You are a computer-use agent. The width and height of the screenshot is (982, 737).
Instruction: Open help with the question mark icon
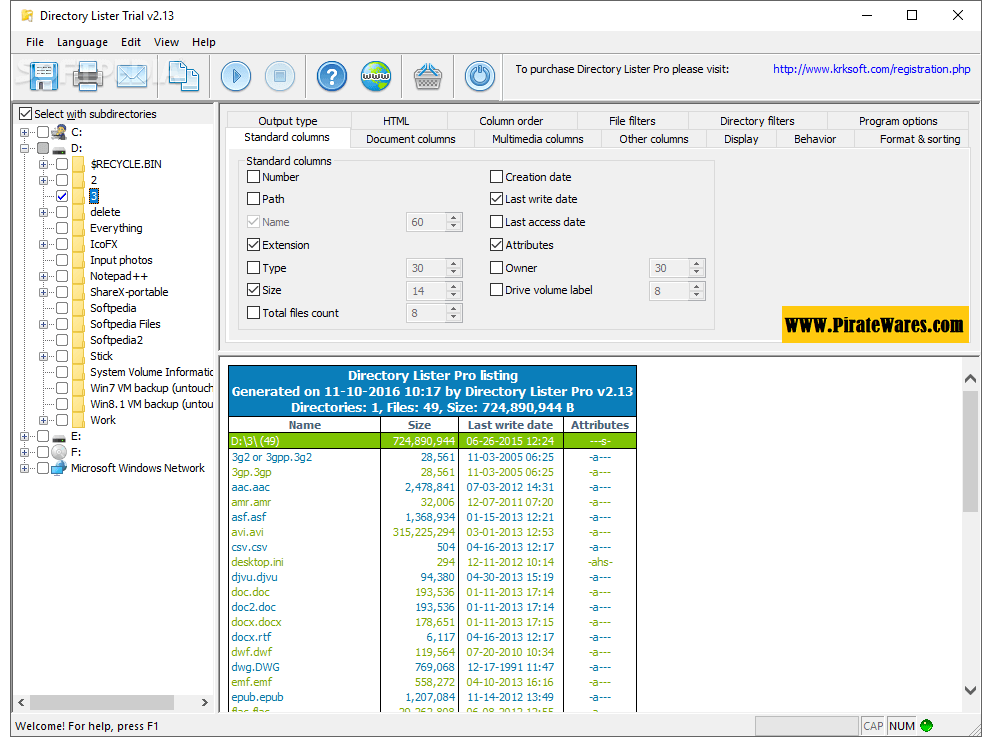tap(332, 76)
